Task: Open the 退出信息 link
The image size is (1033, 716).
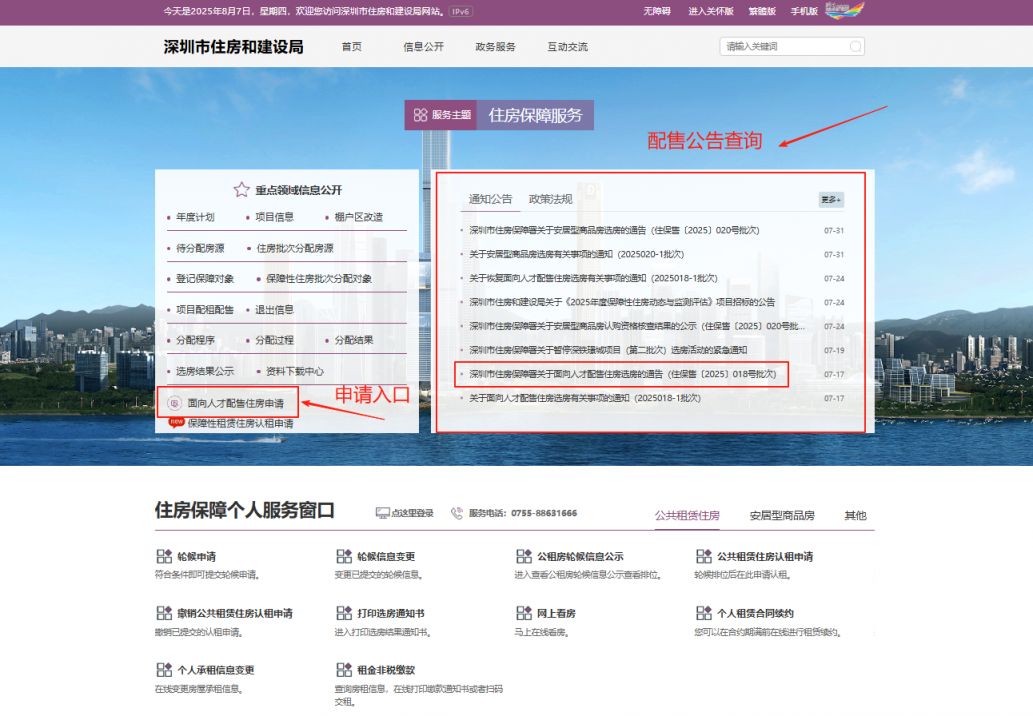Action: [274, 309]
